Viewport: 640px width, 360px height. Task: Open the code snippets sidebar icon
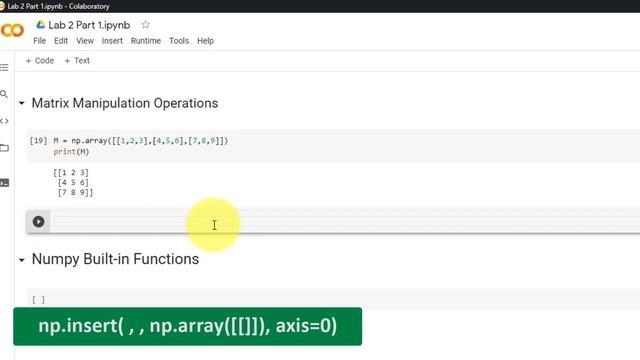tap(4, 121)
